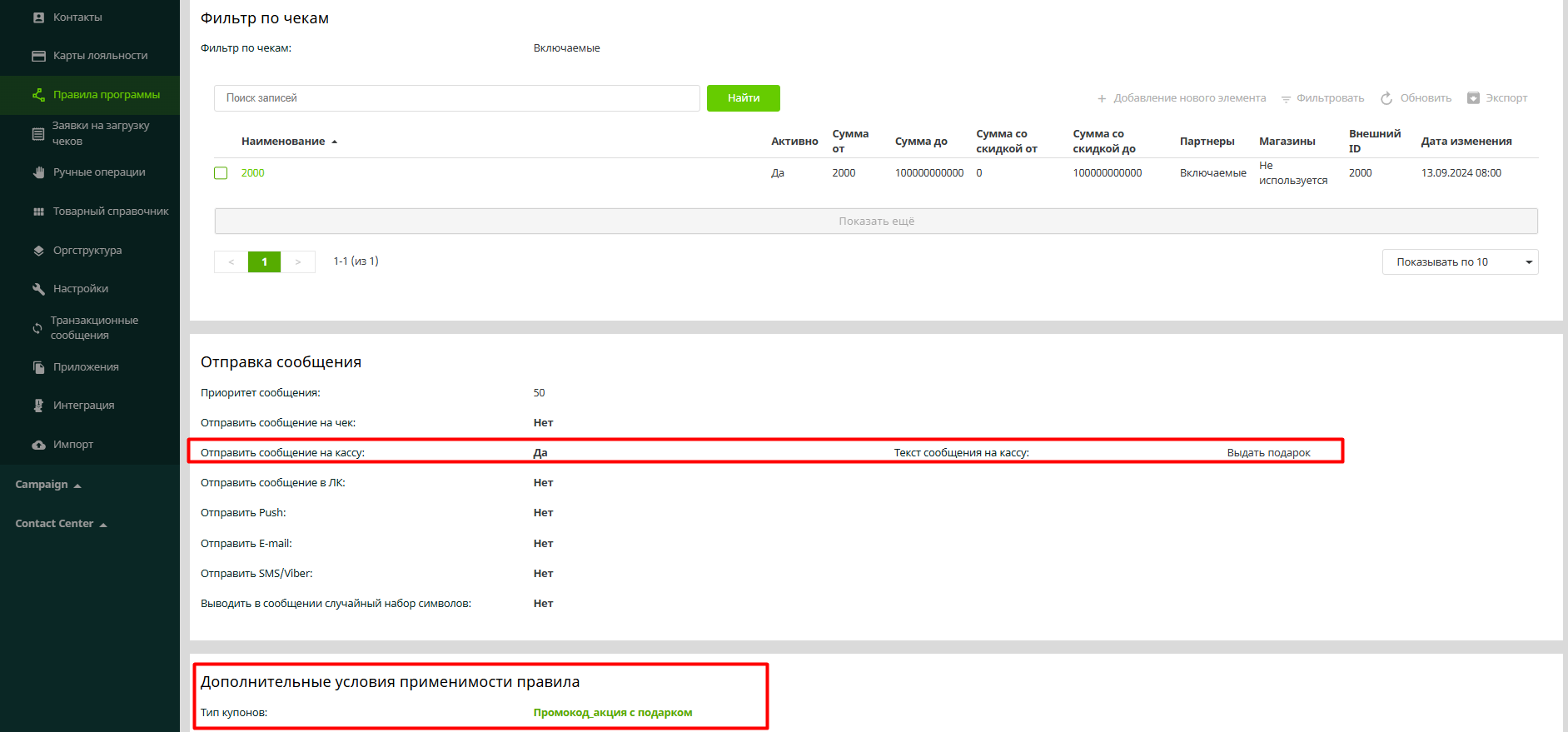Screen dimensions: 1568x732
Task: Expand the Contact Center sidebar section
Action: coord(61,524)
